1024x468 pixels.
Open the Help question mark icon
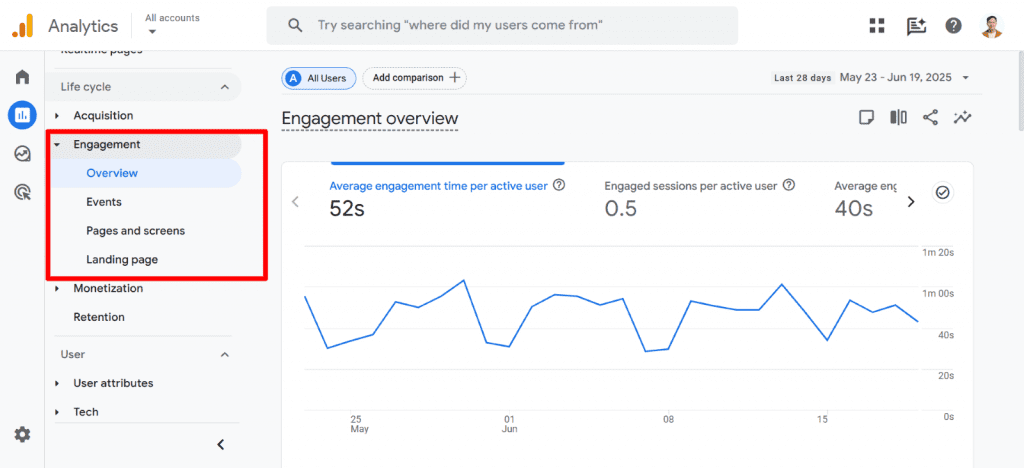953,25
